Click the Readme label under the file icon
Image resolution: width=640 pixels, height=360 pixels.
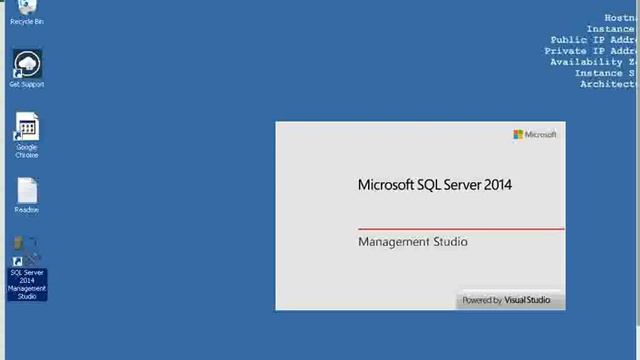pyautogui.click(x=27, y=210)
